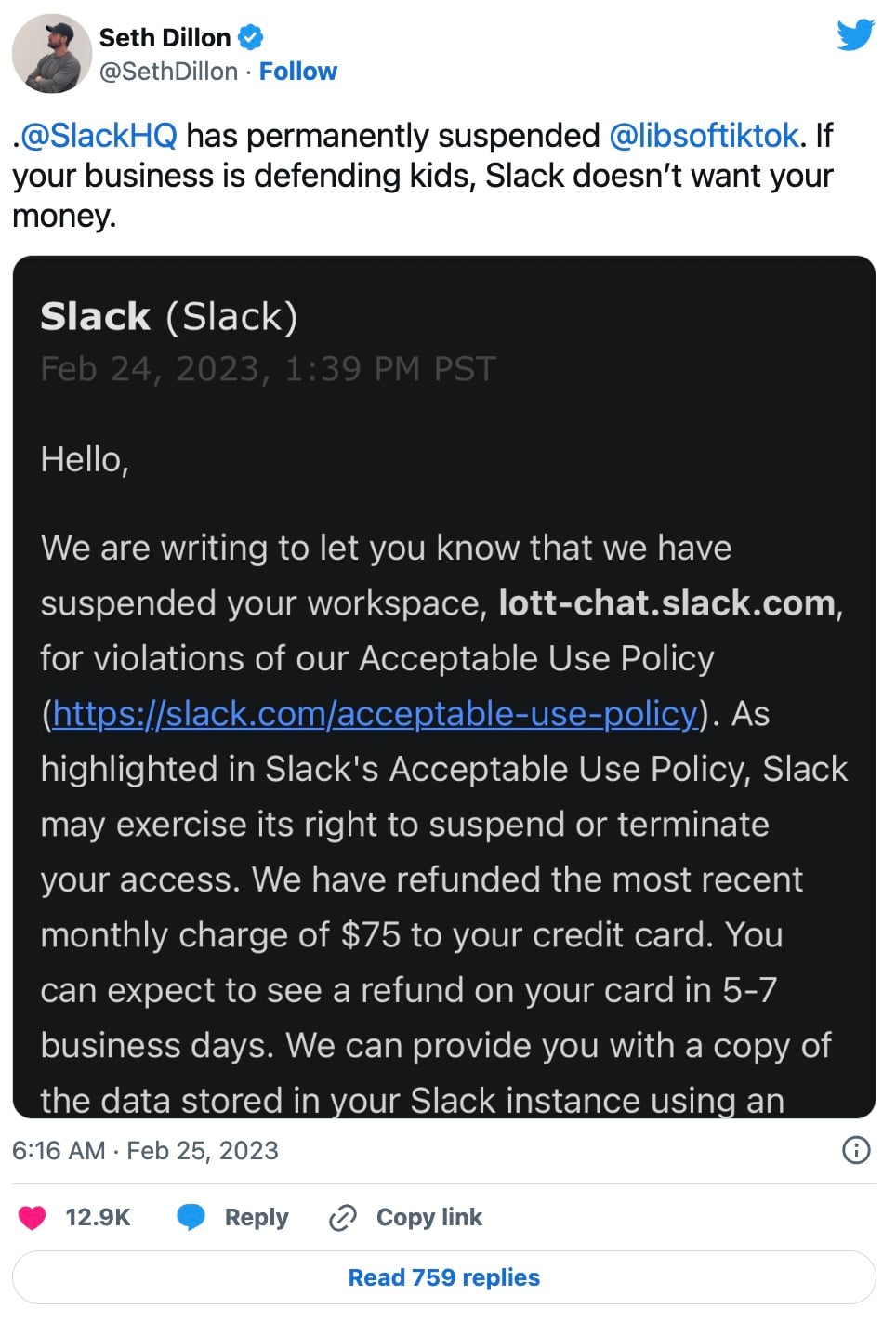Click the Copy link text

pyautogui.click(x=429, y=1217)
